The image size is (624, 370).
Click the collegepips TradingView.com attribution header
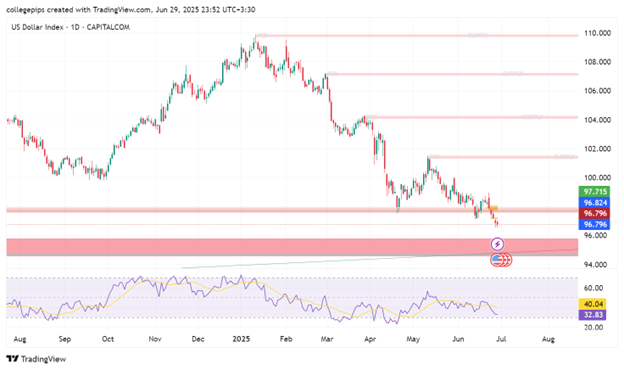[131, 10]
